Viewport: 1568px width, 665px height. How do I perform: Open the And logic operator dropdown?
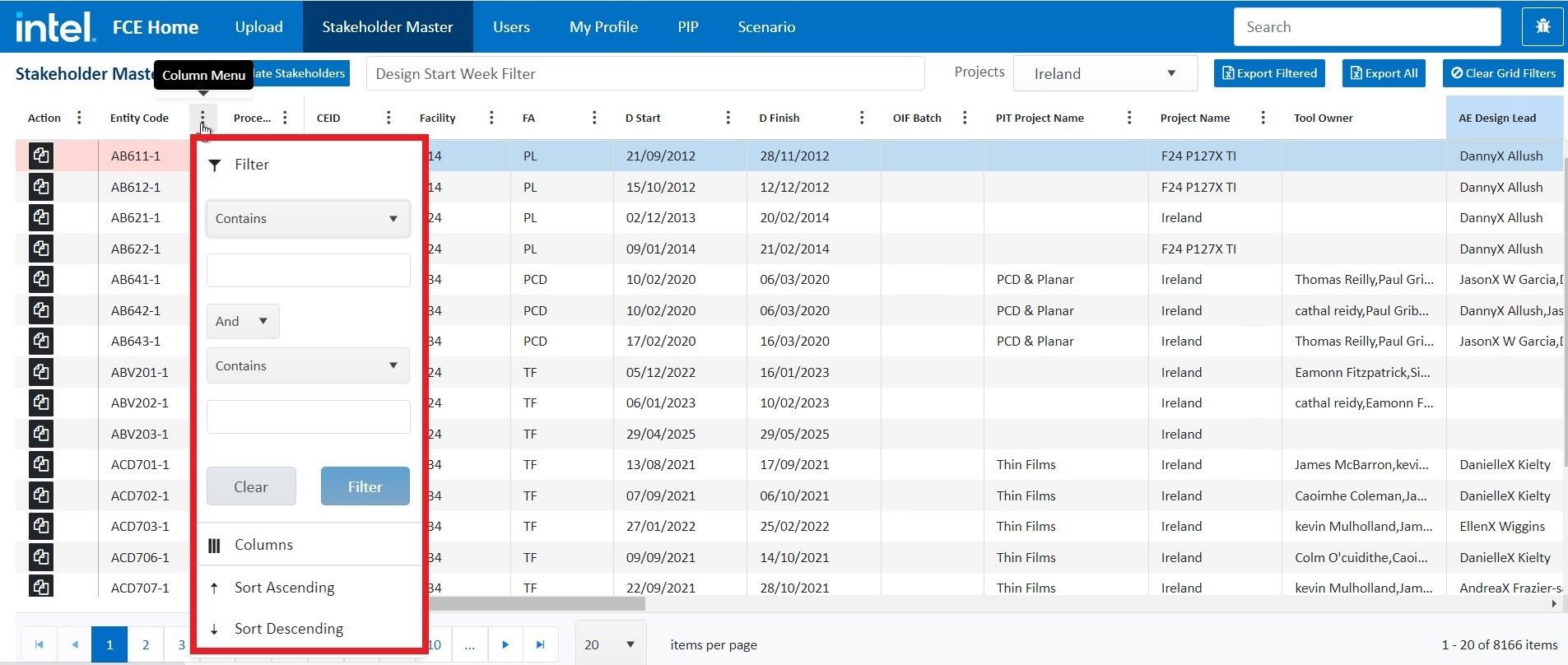pyautogui.click(x=243, y=322)
